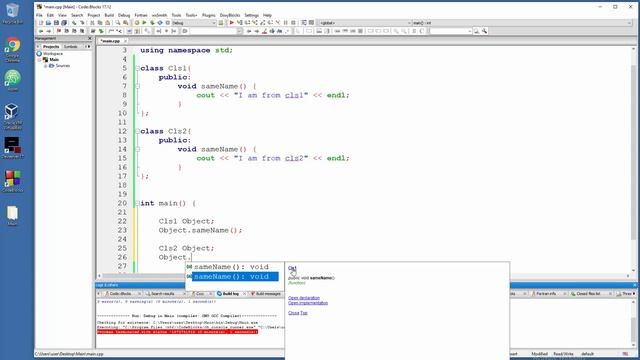Select highlighted sameName(): void autocomplete entry
Screen dimensions: 640x360
(x=232, y=276)
